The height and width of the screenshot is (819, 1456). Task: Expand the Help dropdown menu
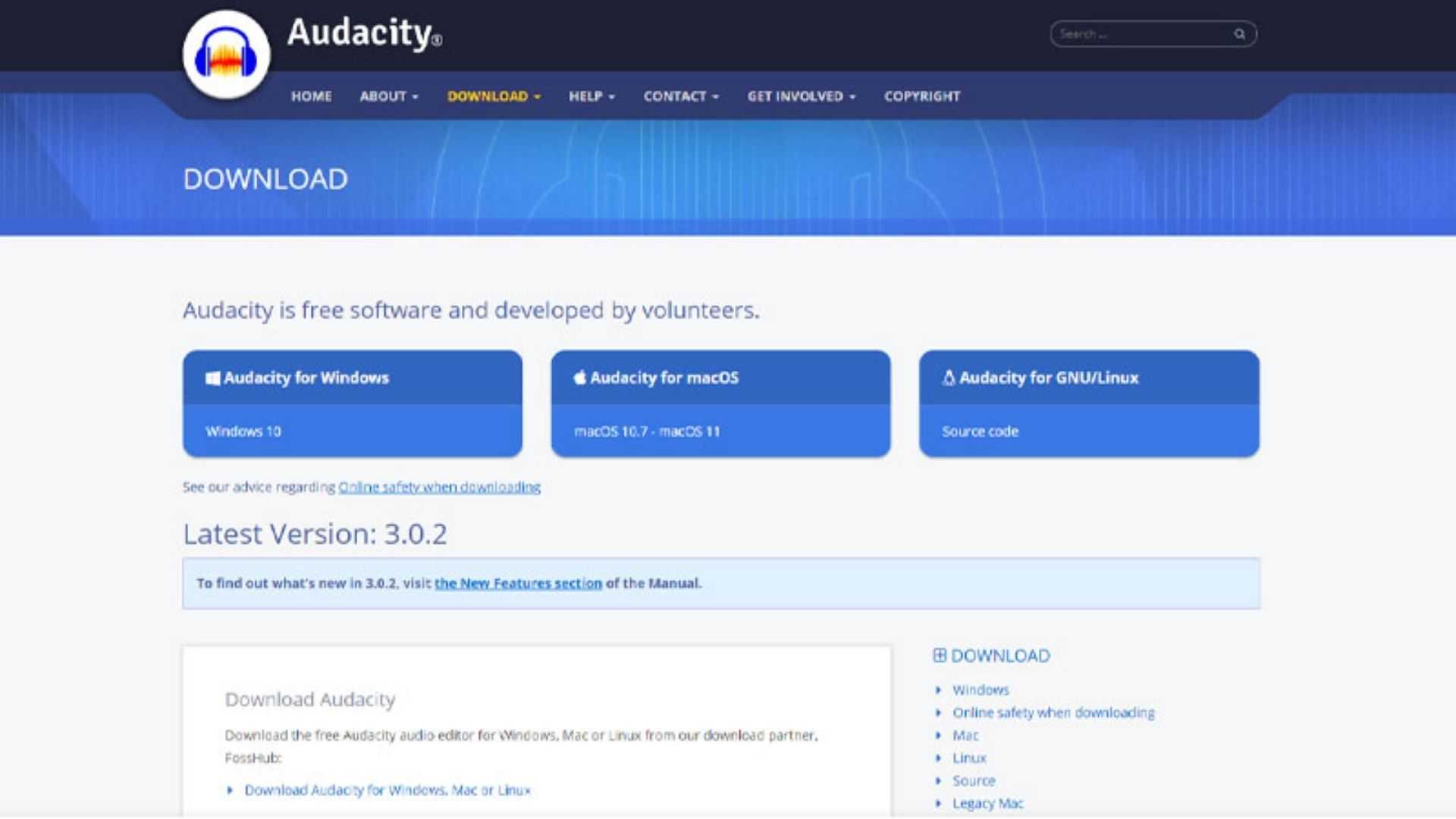pos(591,96)
